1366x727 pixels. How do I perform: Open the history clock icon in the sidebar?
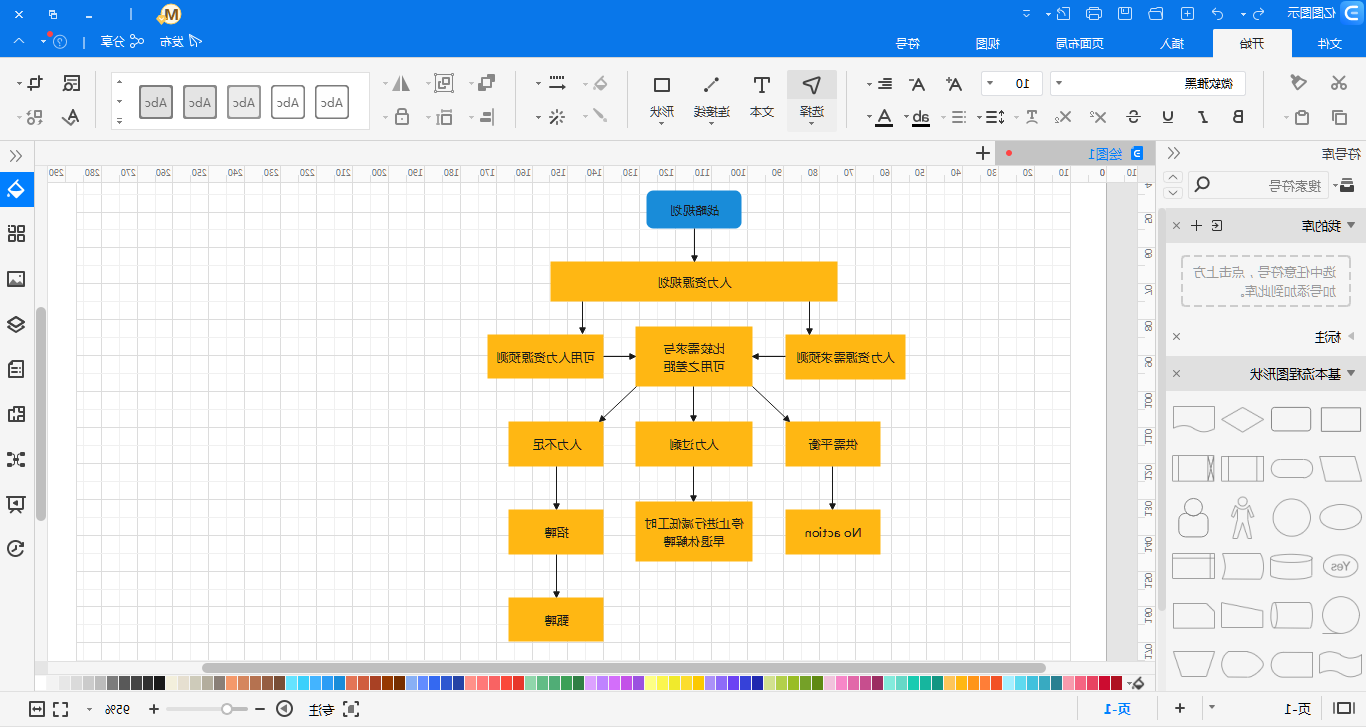coord(16,548)
